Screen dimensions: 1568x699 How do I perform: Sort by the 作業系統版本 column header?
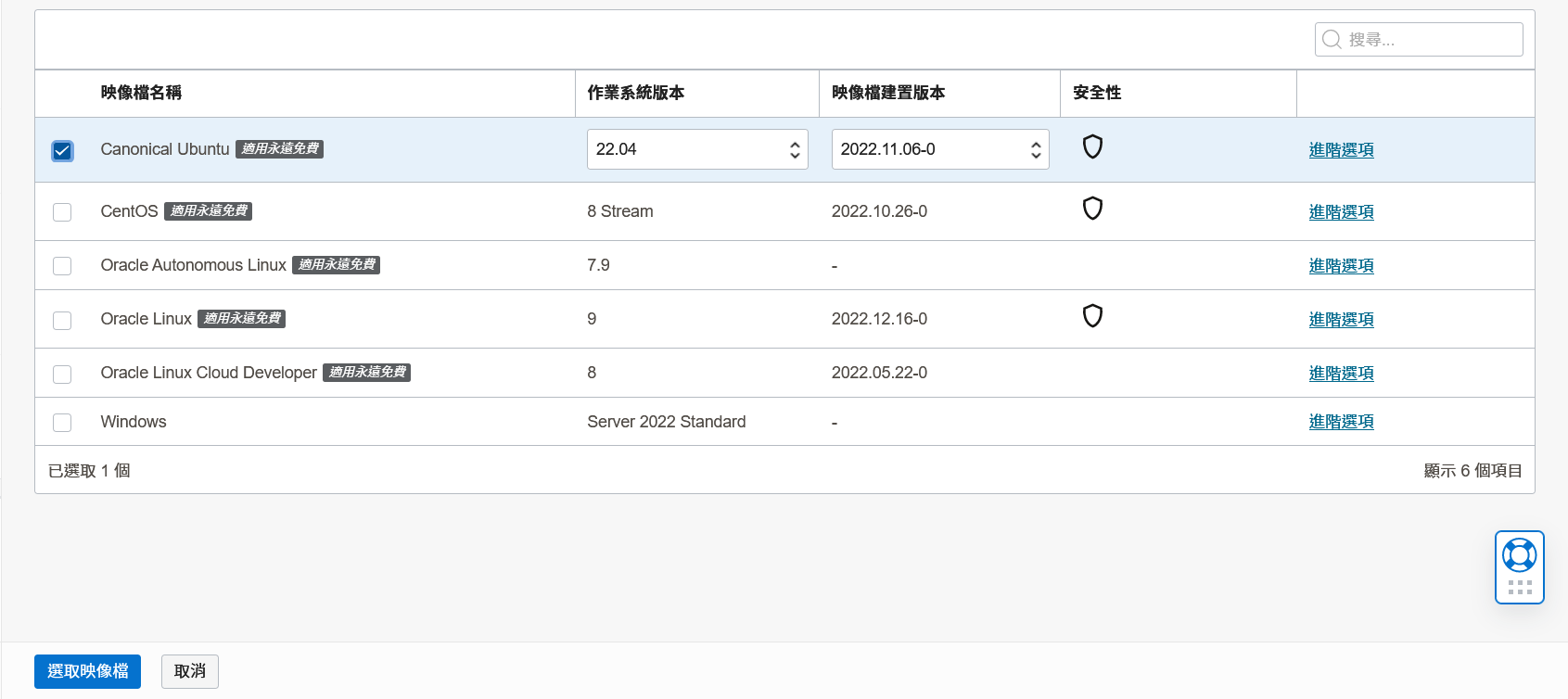(x=636, y=93)
